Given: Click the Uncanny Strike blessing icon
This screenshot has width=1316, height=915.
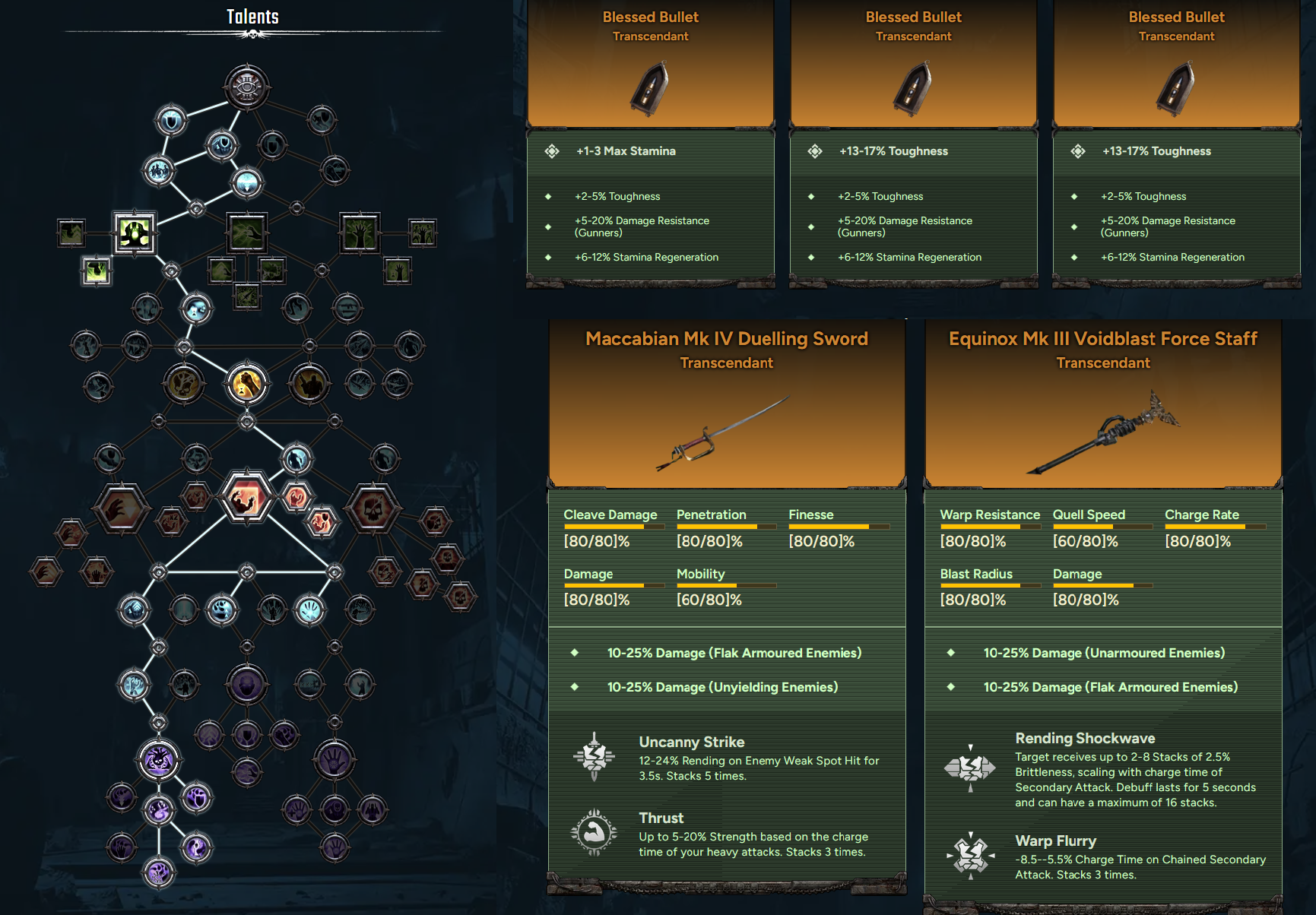Looking at the screenshot, I should 594,757.
